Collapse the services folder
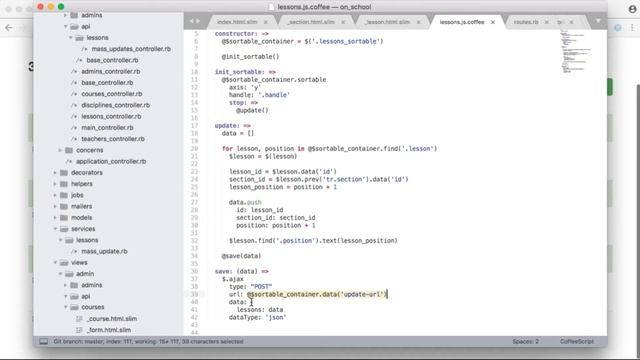Viewport: 640px width, 360px height. (x=55, y=229)
